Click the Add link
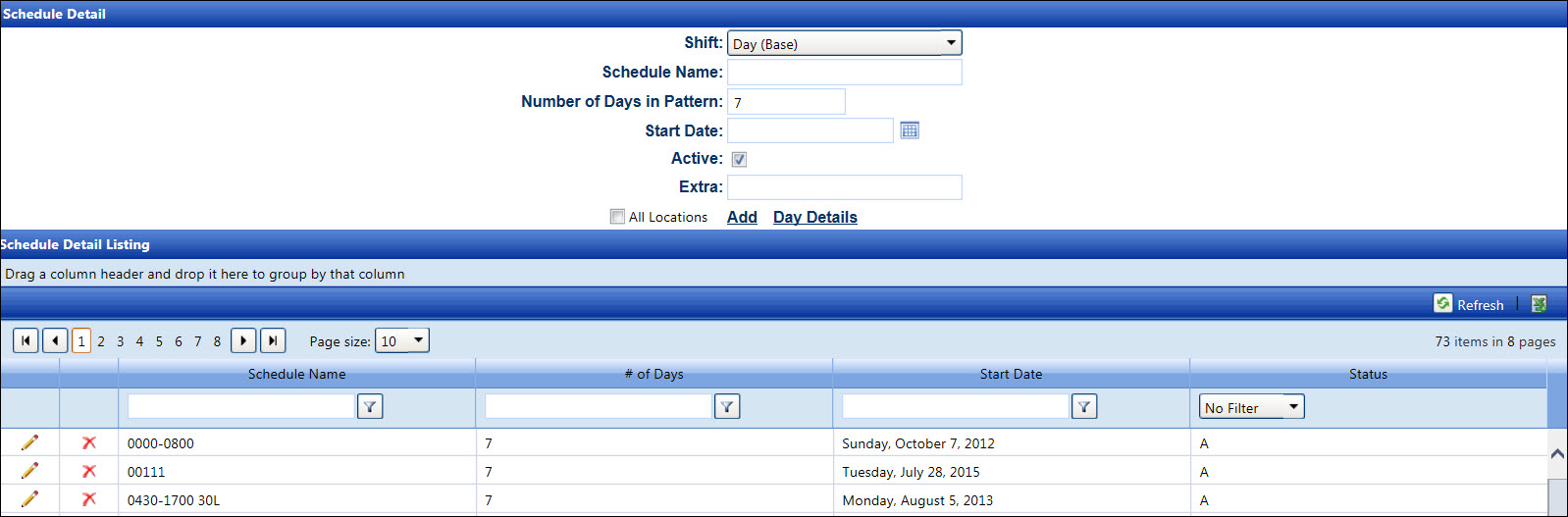Image resolution: width=1568 pixels, height=517 pixels. tap(742, 217)
